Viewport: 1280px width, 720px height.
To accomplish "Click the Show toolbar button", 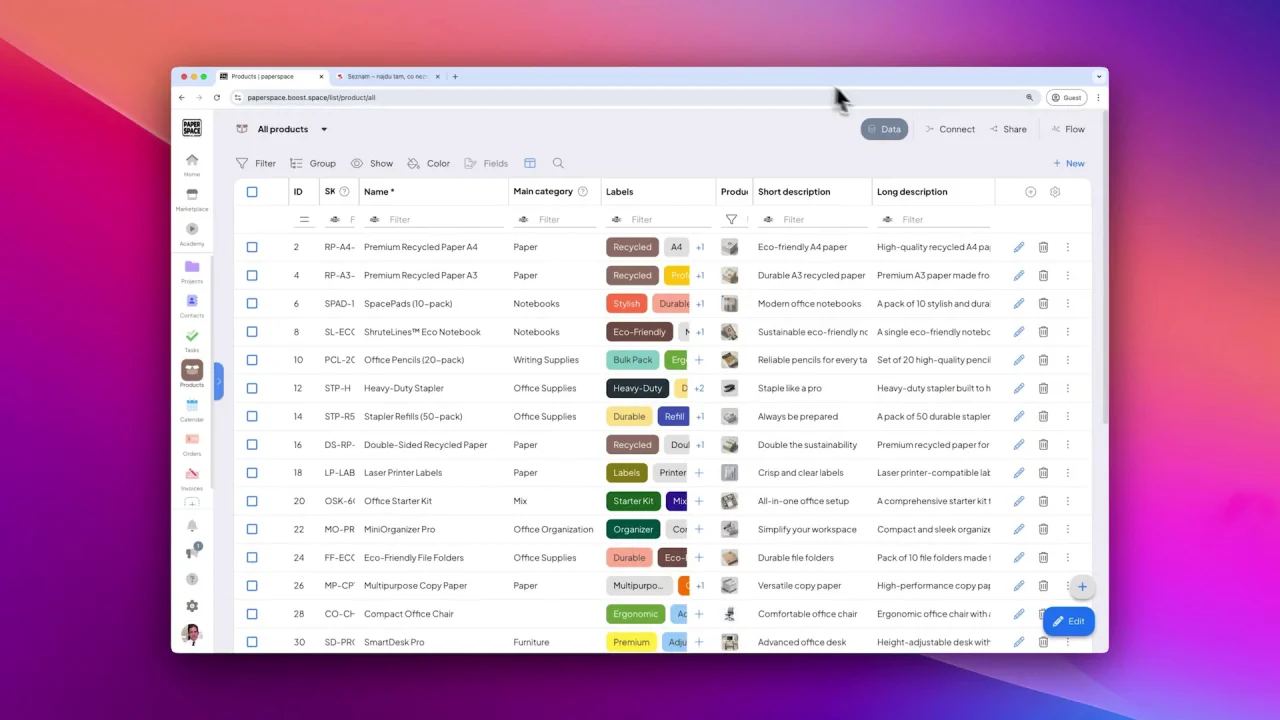I will pyautogui.click(x=371, y=163).
